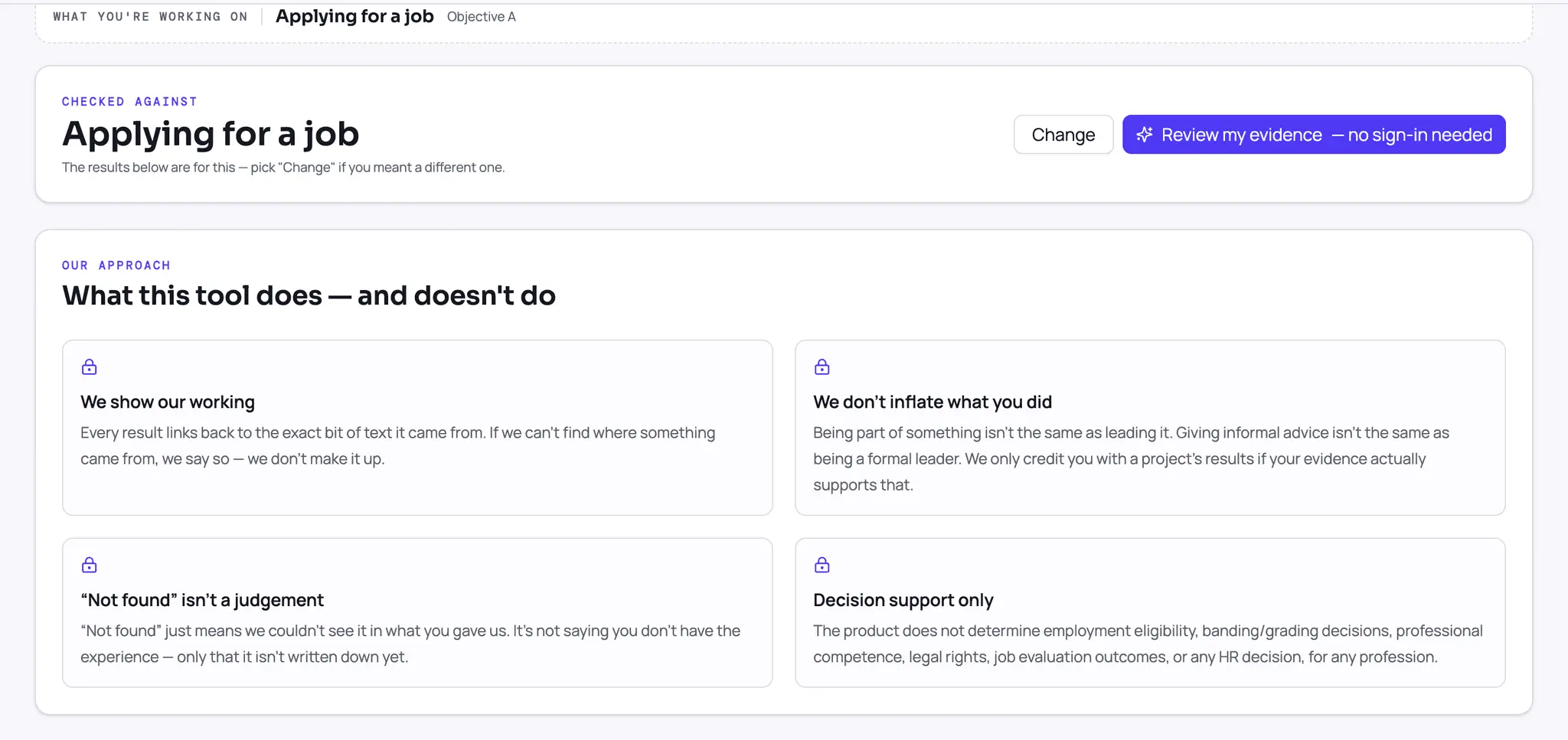The width and height of the screenshot is (1568, 740).
Task: Click the "CHECKED AGAINST" label
Action: tap(129, 102)
